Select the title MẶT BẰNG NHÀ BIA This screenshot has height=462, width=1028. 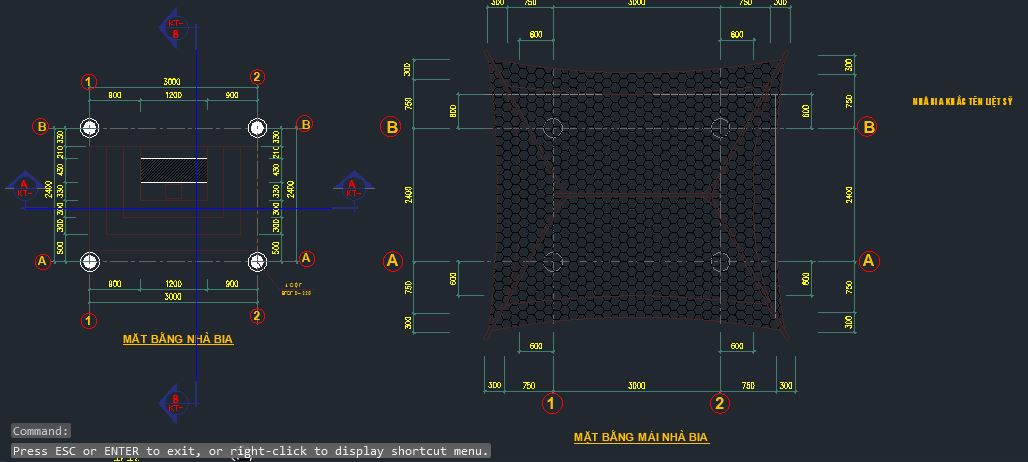[178, 339]
